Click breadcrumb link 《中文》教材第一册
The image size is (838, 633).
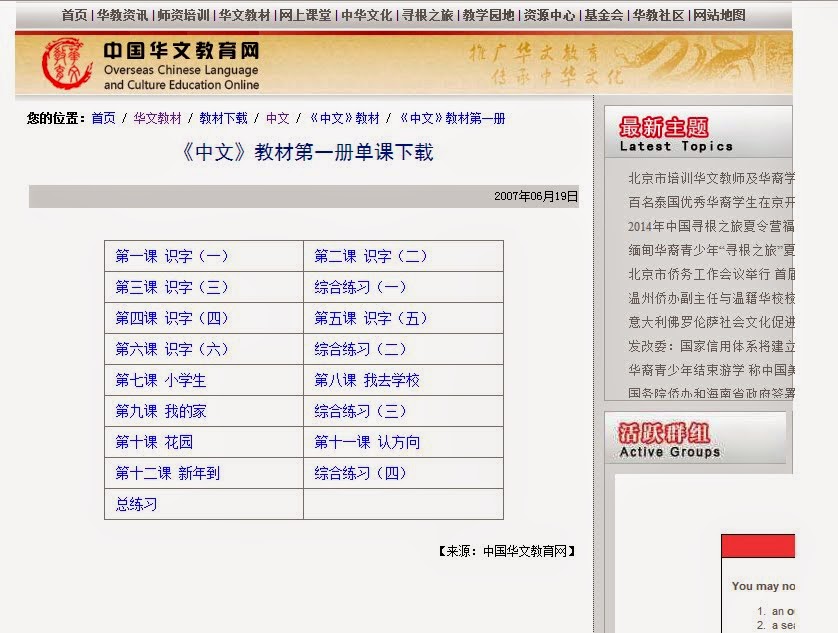452,118
